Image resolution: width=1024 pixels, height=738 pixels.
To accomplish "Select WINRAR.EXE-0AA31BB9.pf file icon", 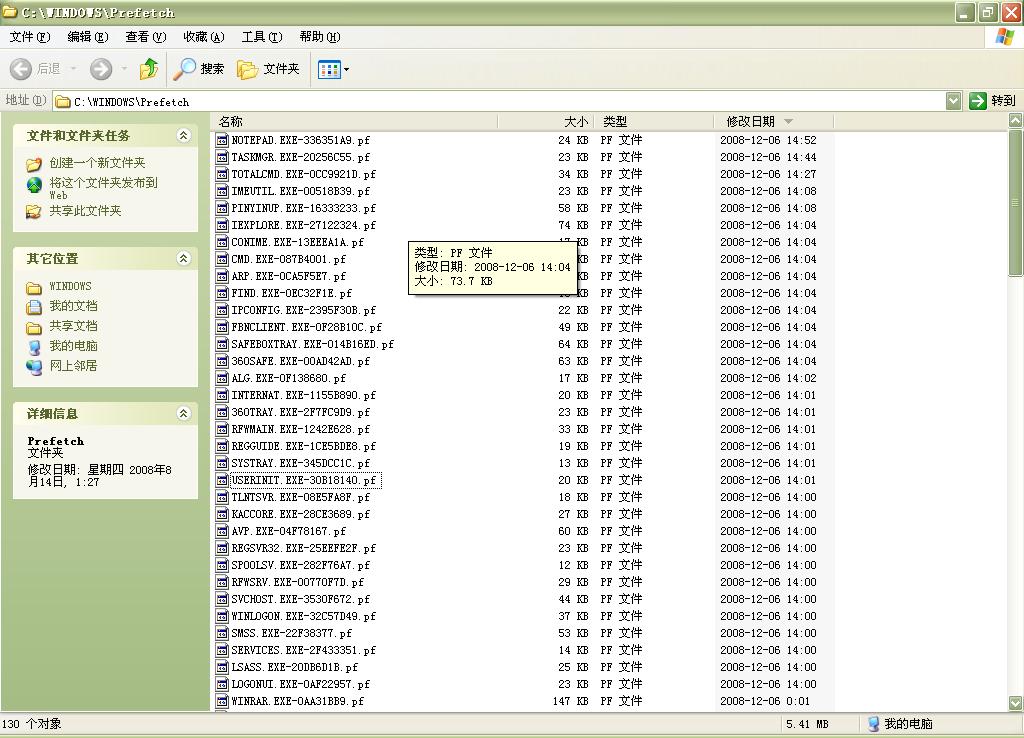I will (222, 702).
